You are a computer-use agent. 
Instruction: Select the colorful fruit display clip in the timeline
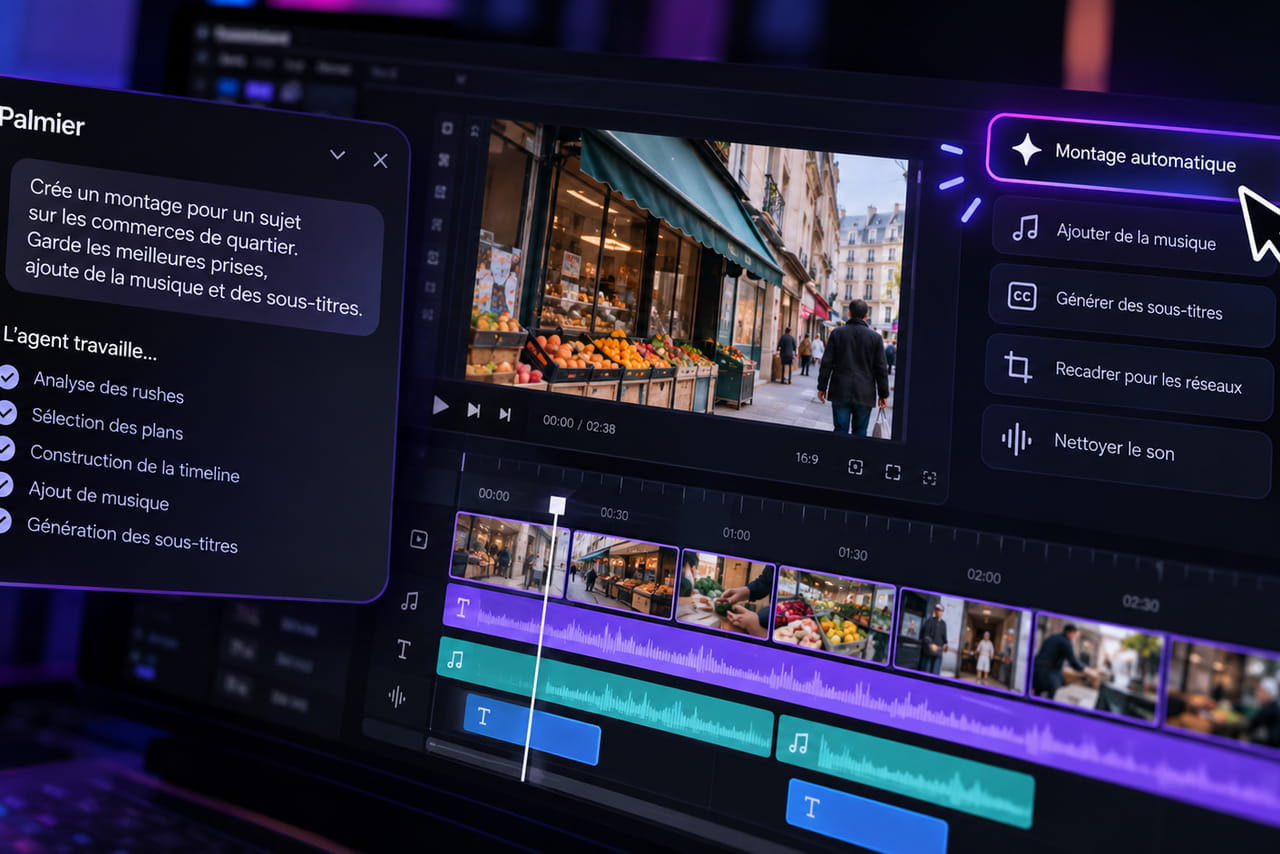pos(835,616)
